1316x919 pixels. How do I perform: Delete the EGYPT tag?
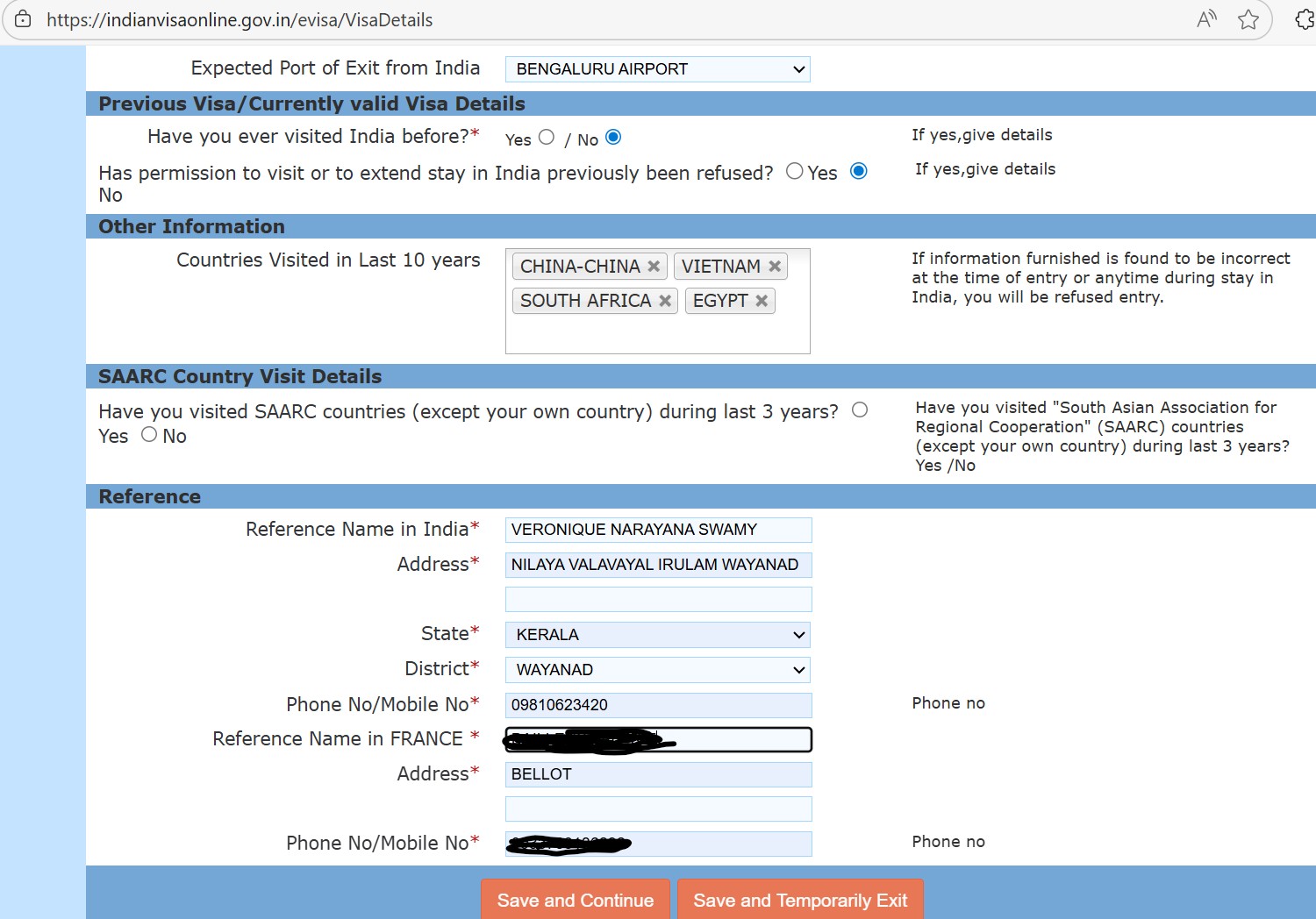(762, 301)
